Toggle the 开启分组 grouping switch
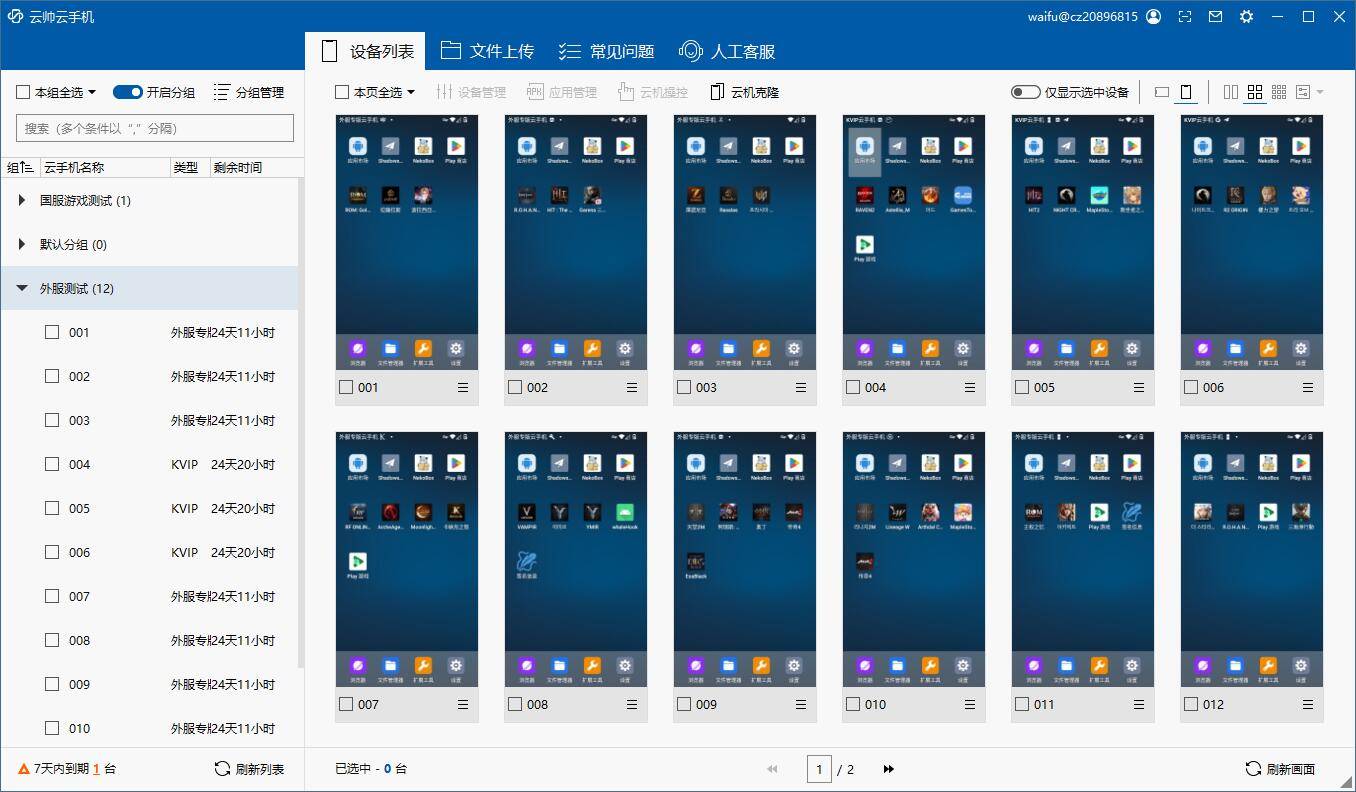Image resolution: width=1356 pixels, height=792 pixels. point(128,92)
